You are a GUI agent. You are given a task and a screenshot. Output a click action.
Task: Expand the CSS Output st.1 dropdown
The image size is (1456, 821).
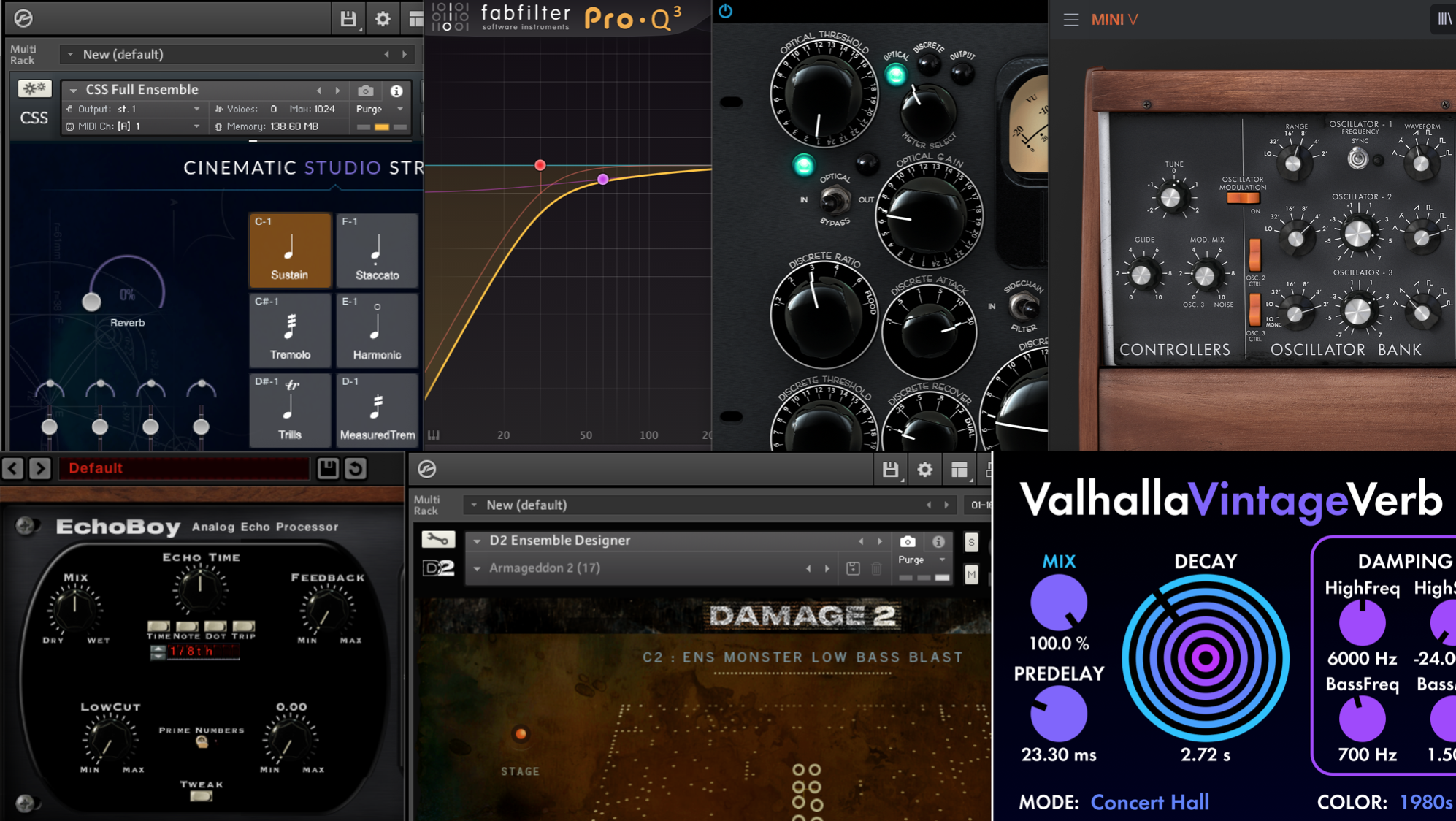pyautogui.click(x=196, y=109)
